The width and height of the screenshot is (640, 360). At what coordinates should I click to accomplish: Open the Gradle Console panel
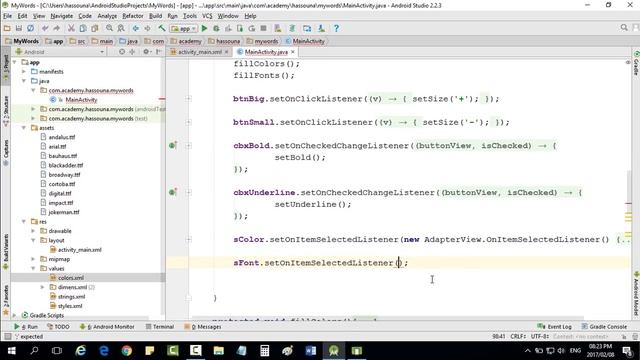[604, 327]
